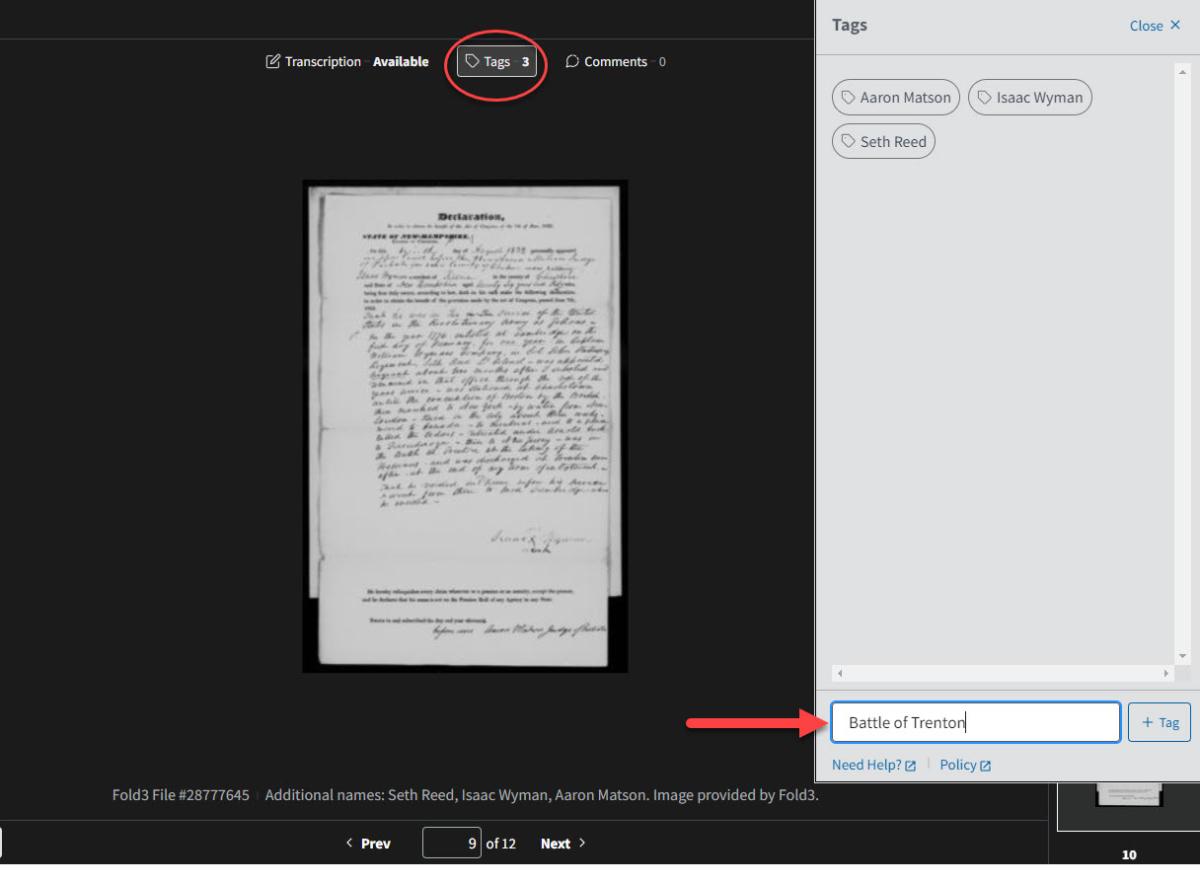This screenshot has width=1200, height=883.
Task: Click the tags list scroll up arrow
Action: [1184, 73]
